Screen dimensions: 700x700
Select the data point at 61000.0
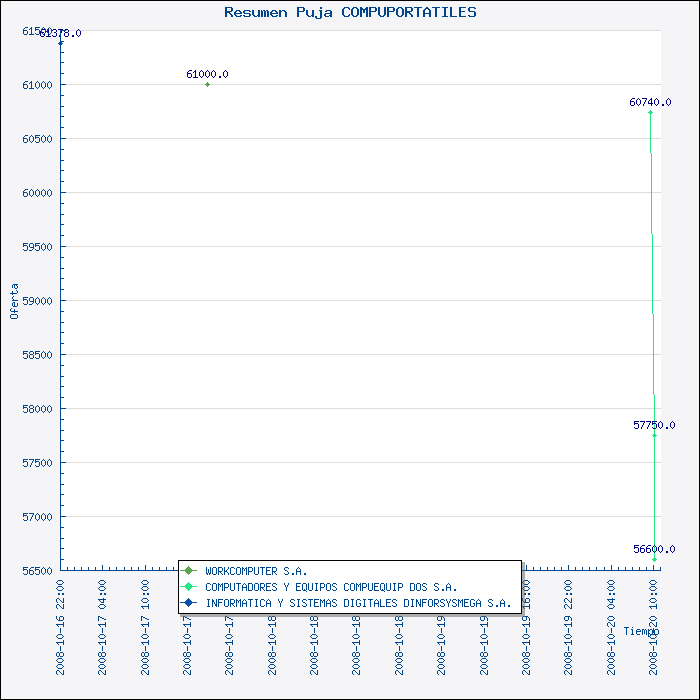pyautogui.click(x=207, y=85)
